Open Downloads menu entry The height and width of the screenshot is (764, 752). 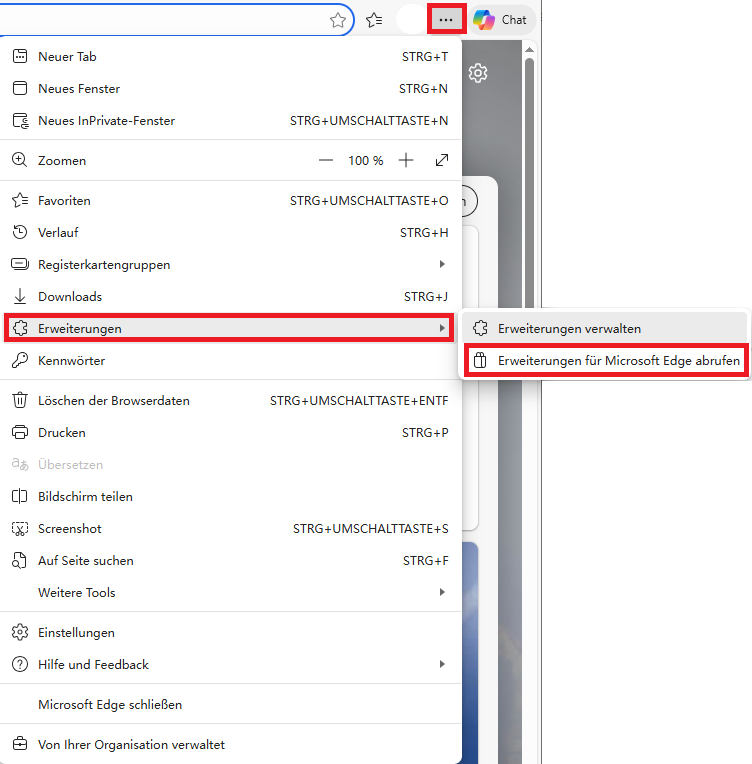pos(231,296)
